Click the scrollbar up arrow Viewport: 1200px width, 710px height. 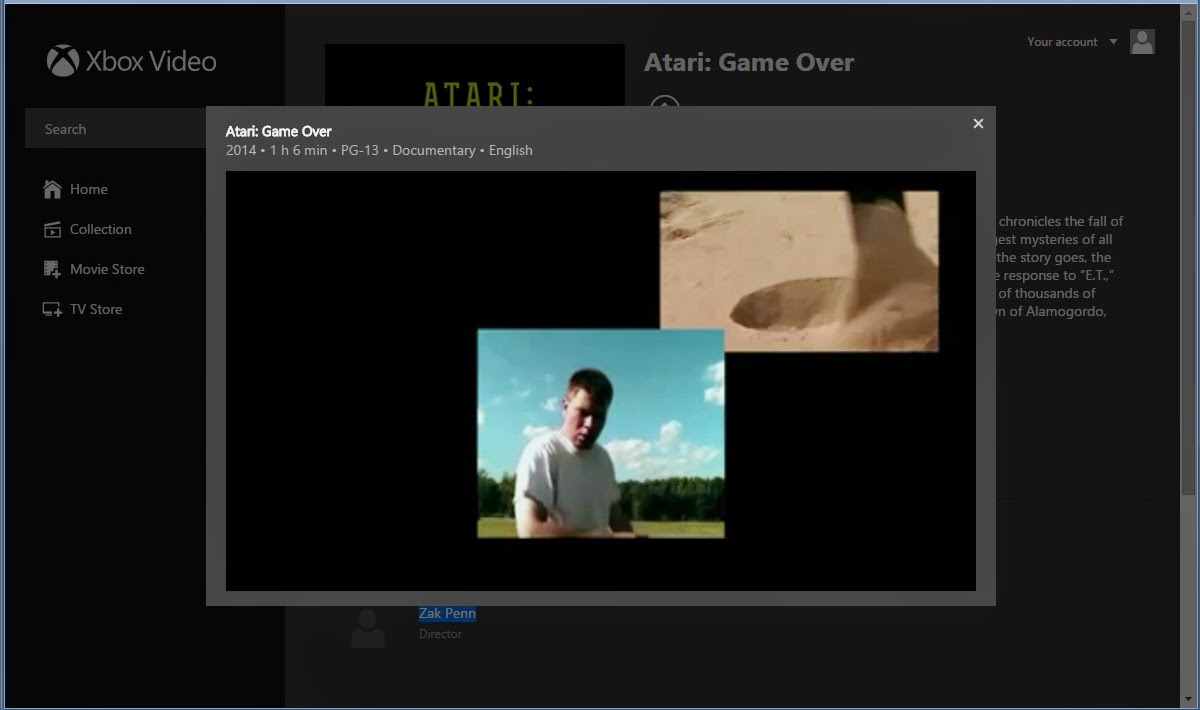click(x=1188, y=12)
